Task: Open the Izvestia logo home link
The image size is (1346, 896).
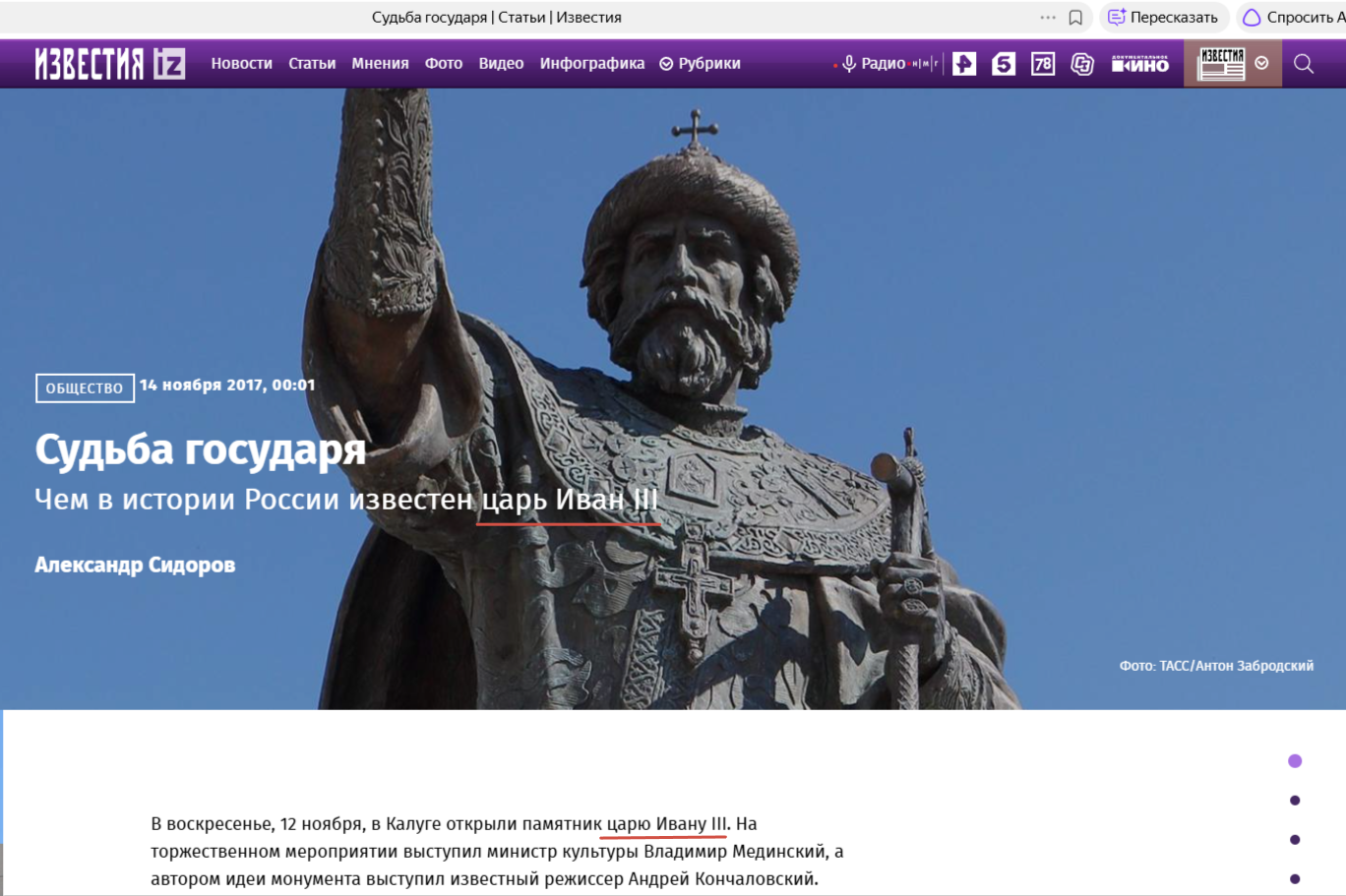Action: pyautogui.click(x=109, y=64)
